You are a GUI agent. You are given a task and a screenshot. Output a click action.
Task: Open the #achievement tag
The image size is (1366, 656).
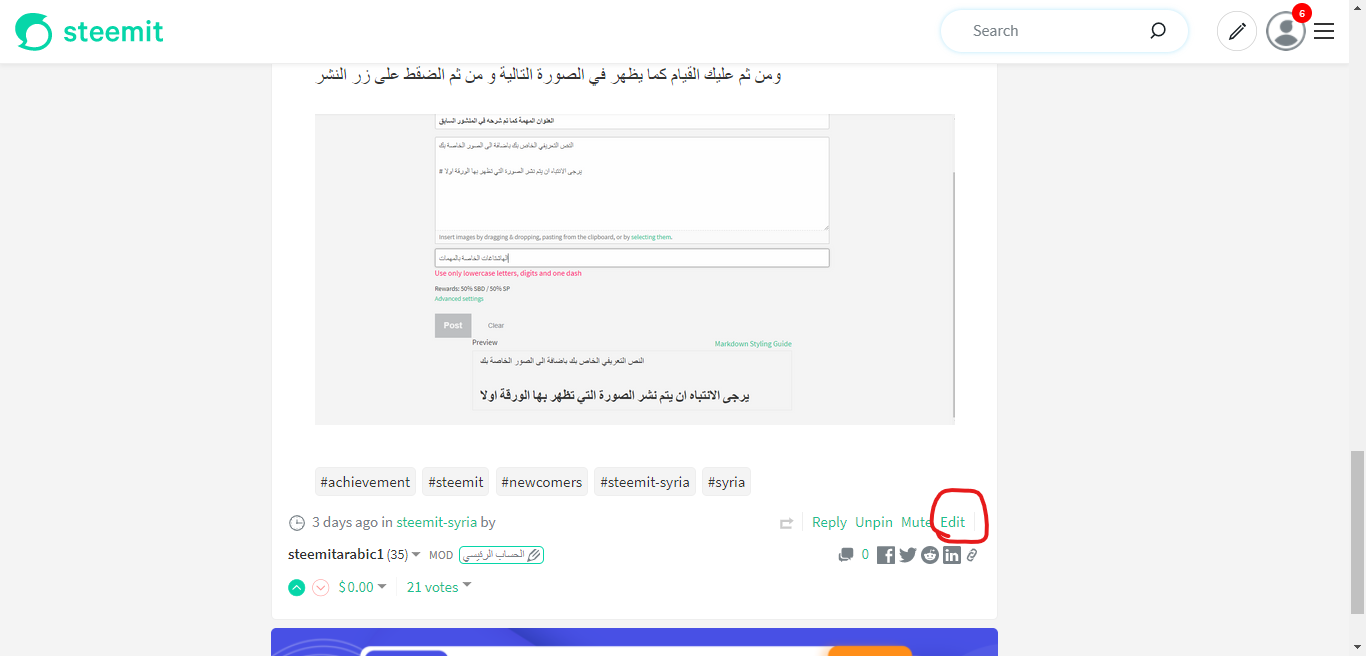[365, 482]
